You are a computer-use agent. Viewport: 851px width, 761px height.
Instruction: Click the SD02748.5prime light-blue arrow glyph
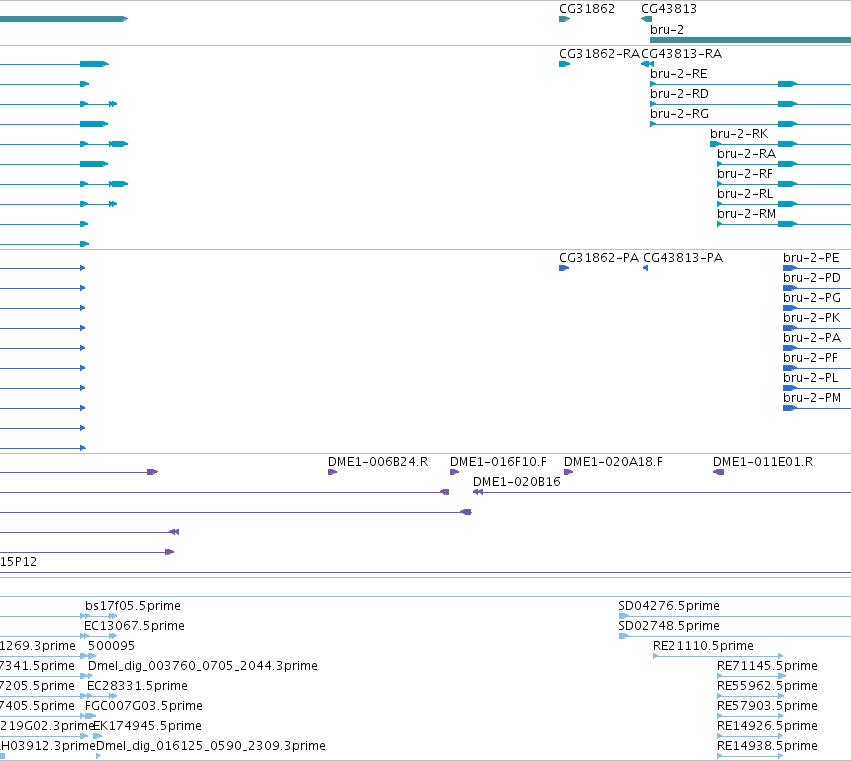coord(624,636)
